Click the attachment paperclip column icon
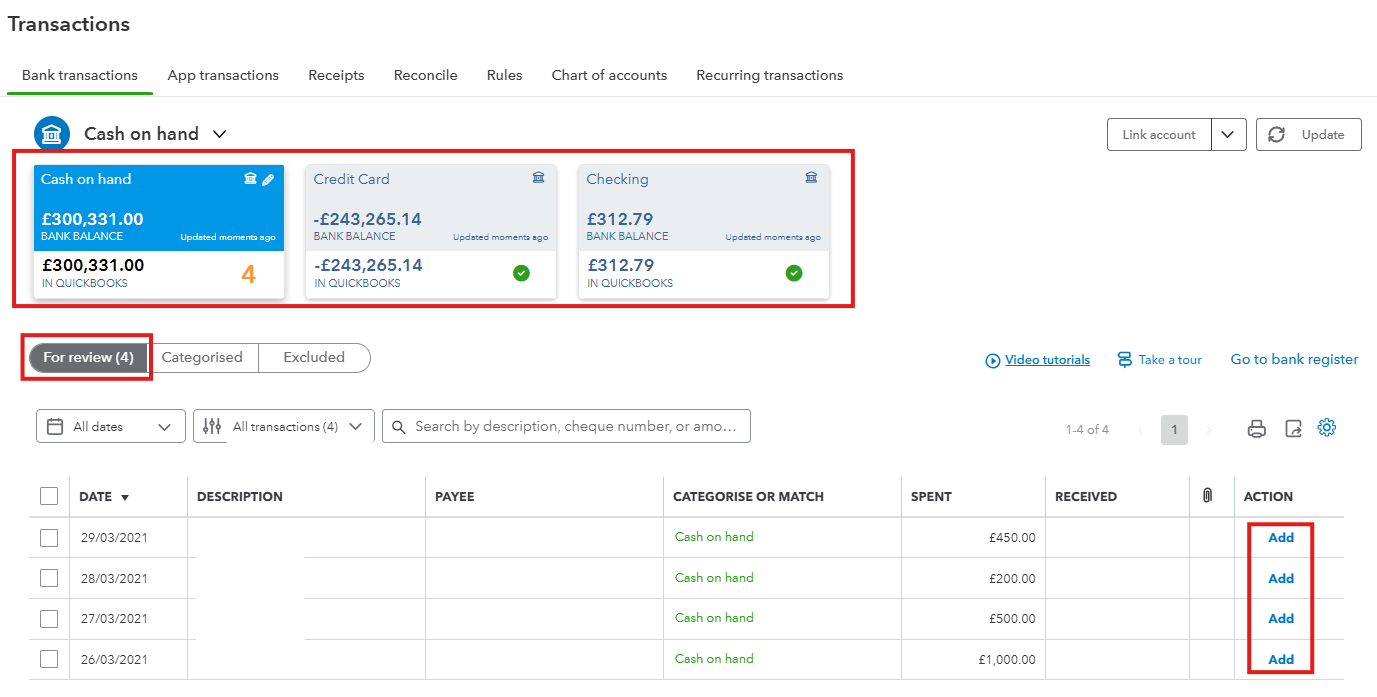The height and width of the screenshot is (697, 1377). 1207,496
